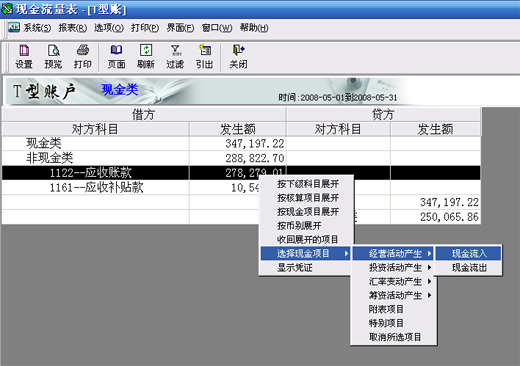Choose 现金流入 in the submenu

[468, 254]
